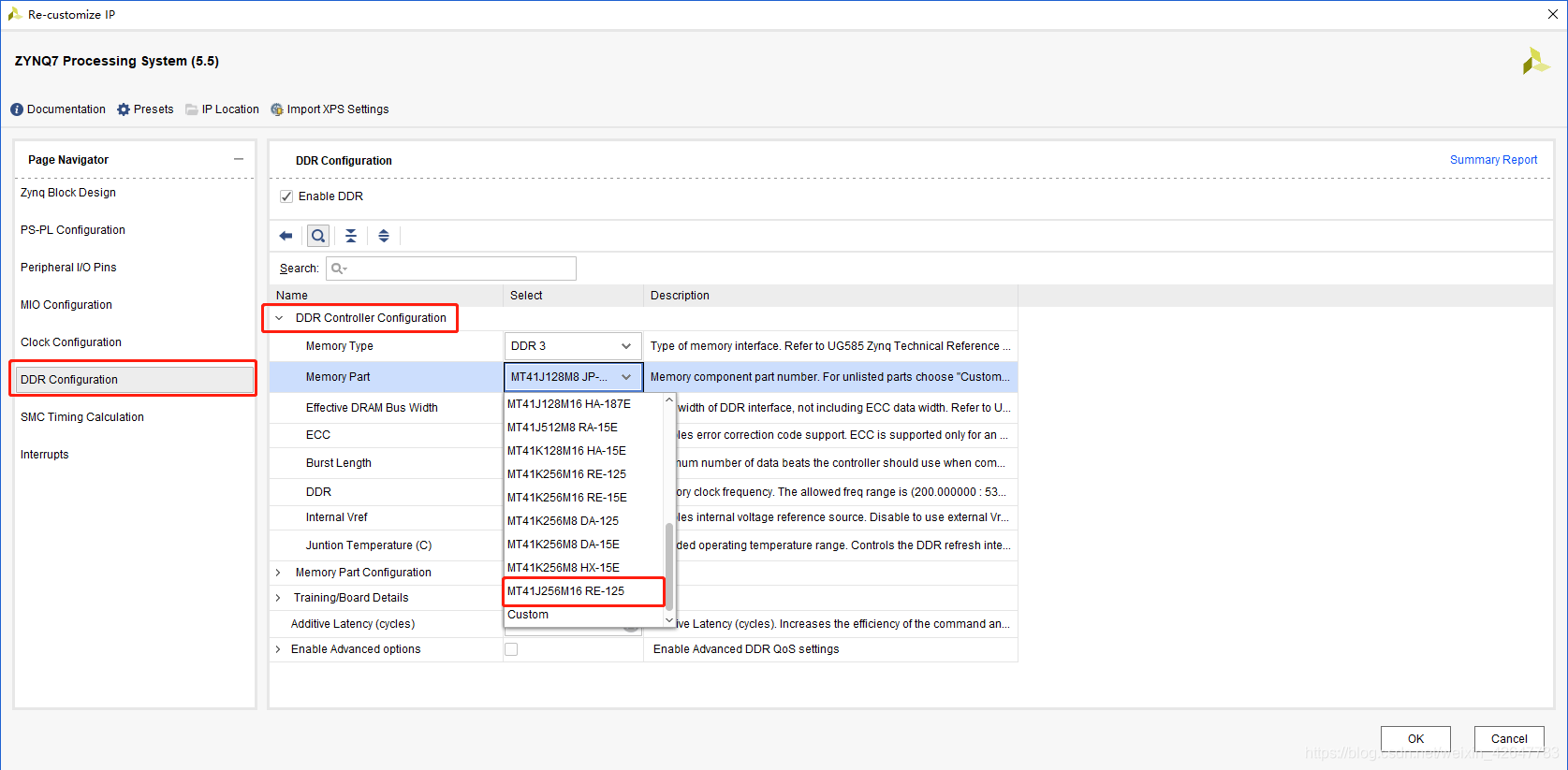Open the Summary Report link
Image resolution: width=1568 pixels, height=770 pixels.
coord(1493,160)
